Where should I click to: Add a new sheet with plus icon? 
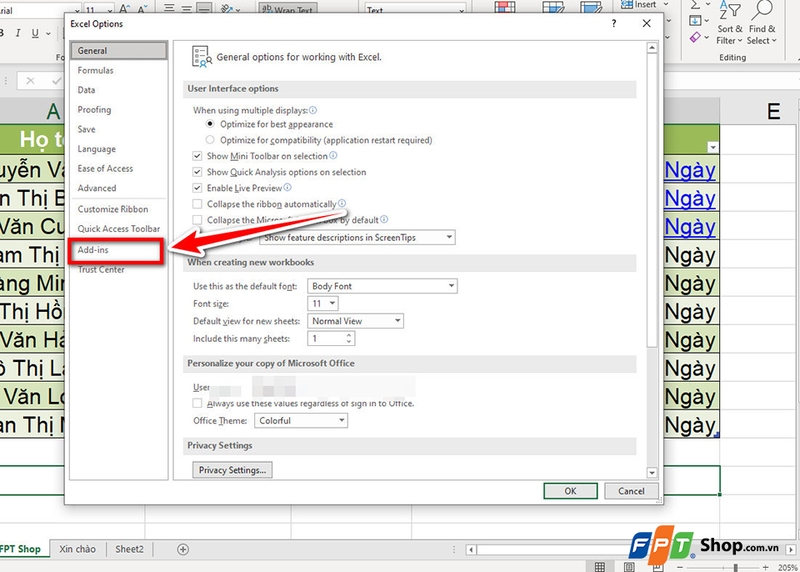[x=183, y=549]
